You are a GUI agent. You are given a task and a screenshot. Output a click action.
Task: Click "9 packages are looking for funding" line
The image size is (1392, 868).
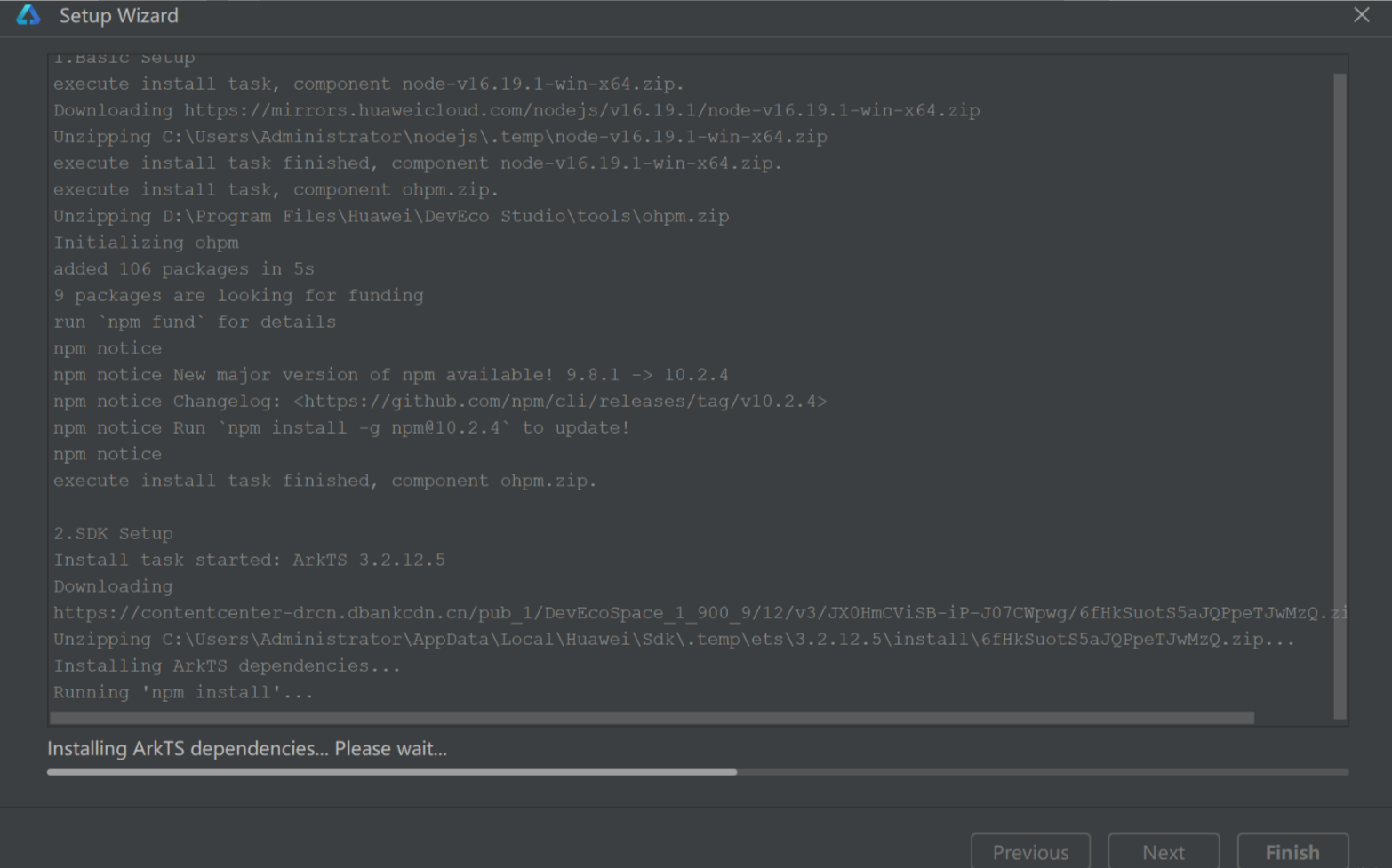point(238,295)
